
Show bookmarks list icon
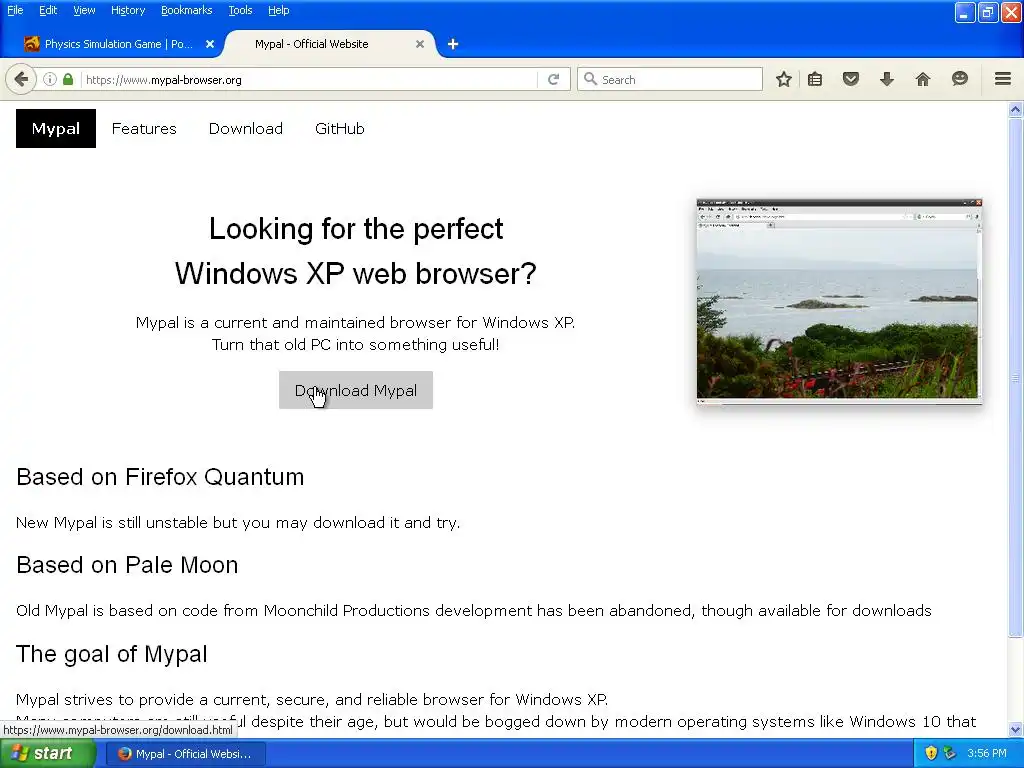(815, 80)
